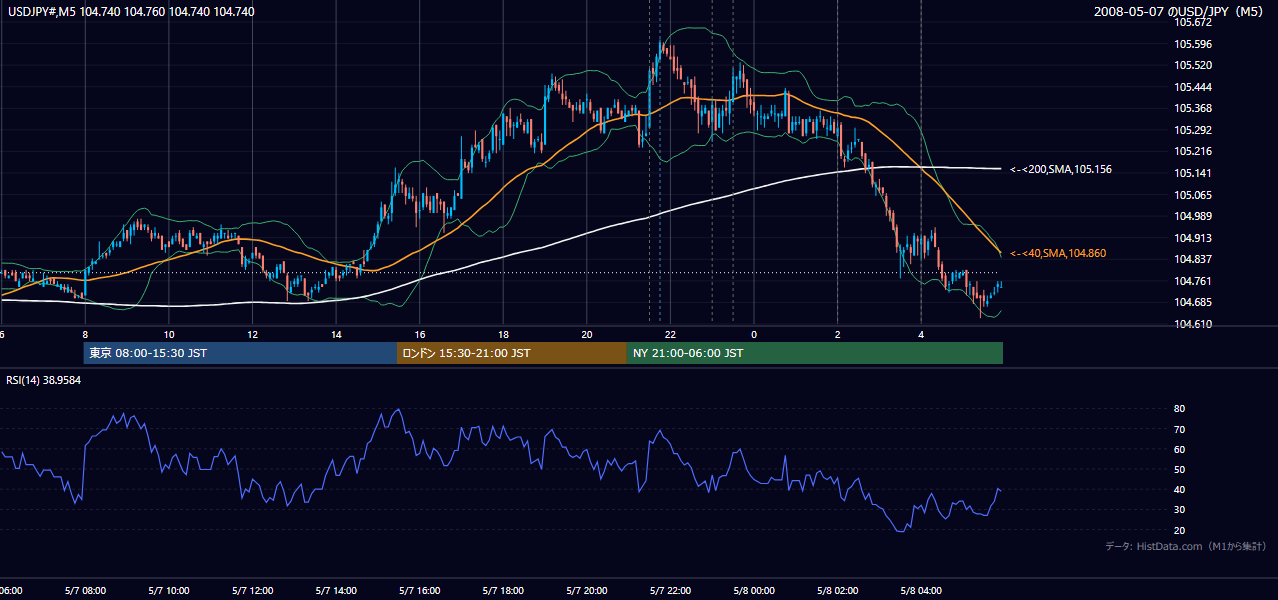Image resolution: width=1278 pixels, height=600 pixels.
Task: Click price axis value 105.596
Action: coord(1193,44)
